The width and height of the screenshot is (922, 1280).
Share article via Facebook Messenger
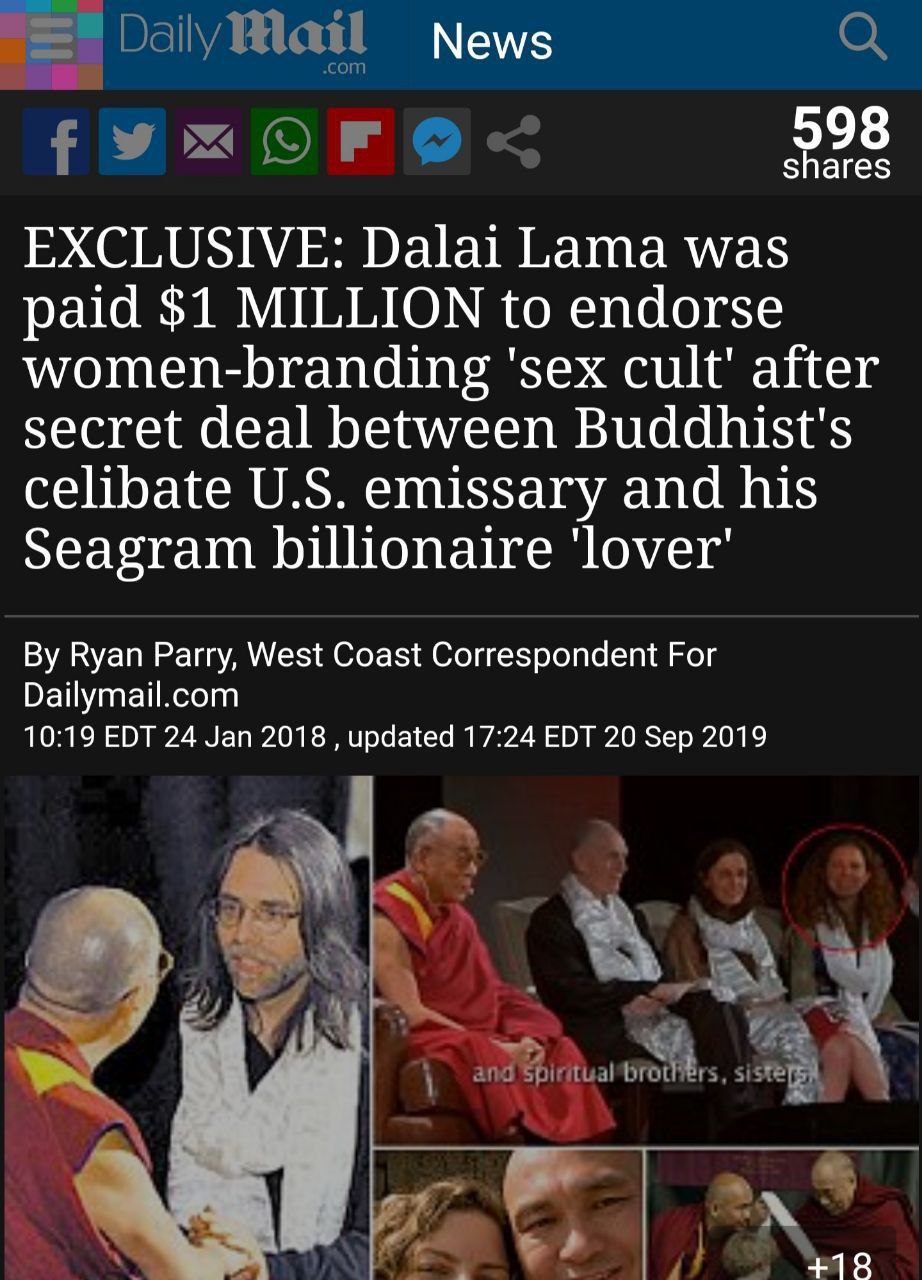tap(436, 142)
